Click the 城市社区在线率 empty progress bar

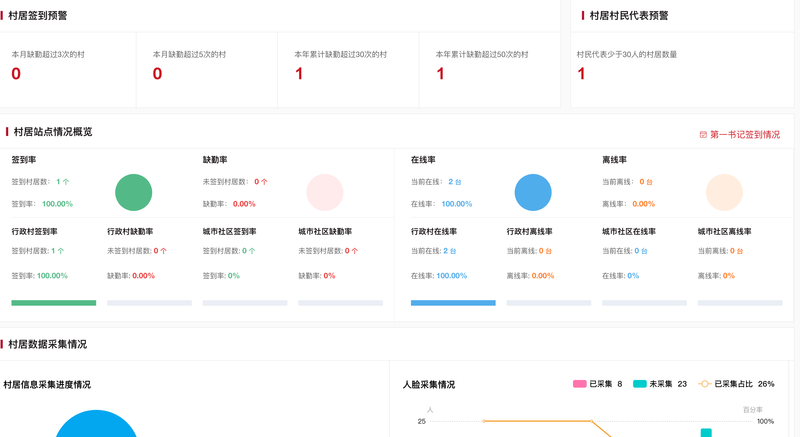tap(644, 303)
